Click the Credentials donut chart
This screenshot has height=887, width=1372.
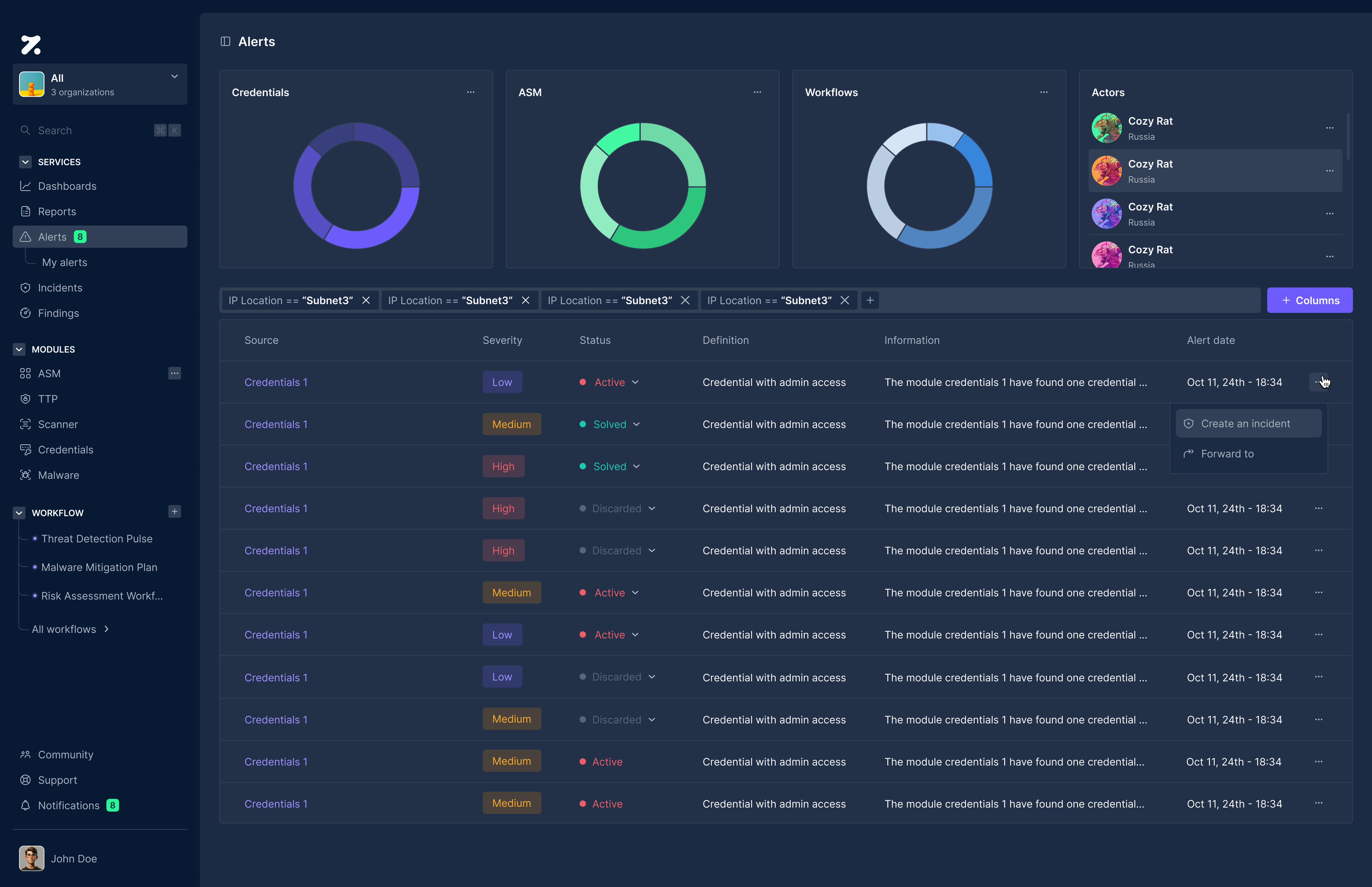356,185
